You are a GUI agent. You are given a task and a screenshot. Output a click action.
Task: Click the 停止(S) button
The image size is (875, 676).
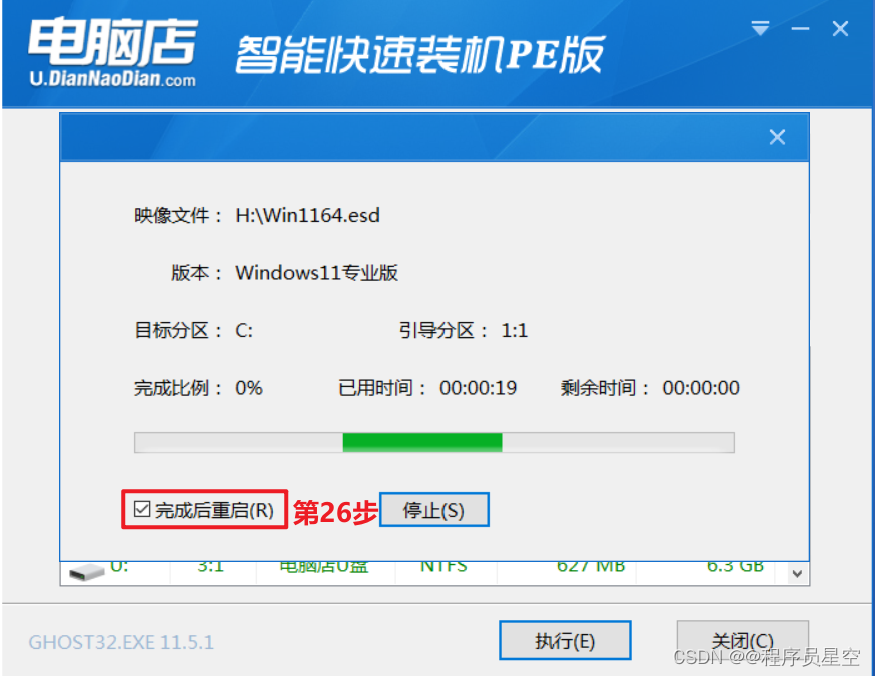click(434, 510)
